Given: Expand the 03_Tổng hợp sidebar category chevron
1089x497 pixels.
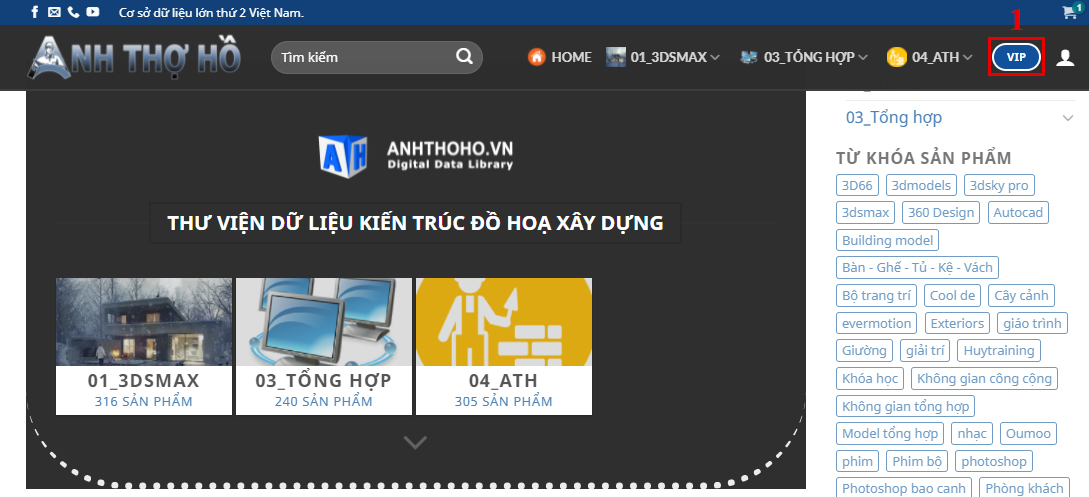Looking at the screenshot, I should [1068, 118].
